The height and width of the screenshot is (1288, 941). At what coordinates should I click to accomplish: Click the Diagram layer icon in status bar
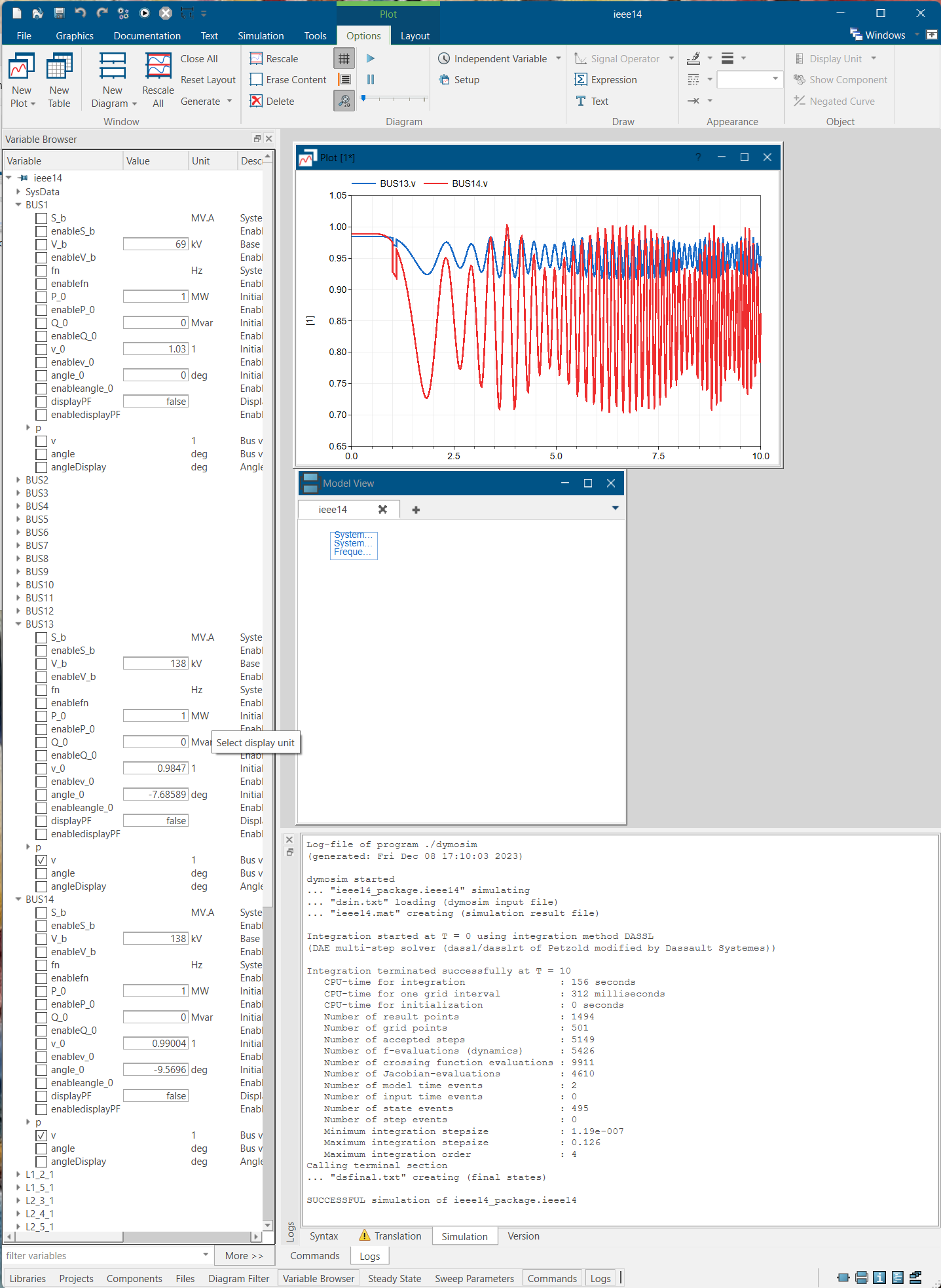tap(862, 1278)
